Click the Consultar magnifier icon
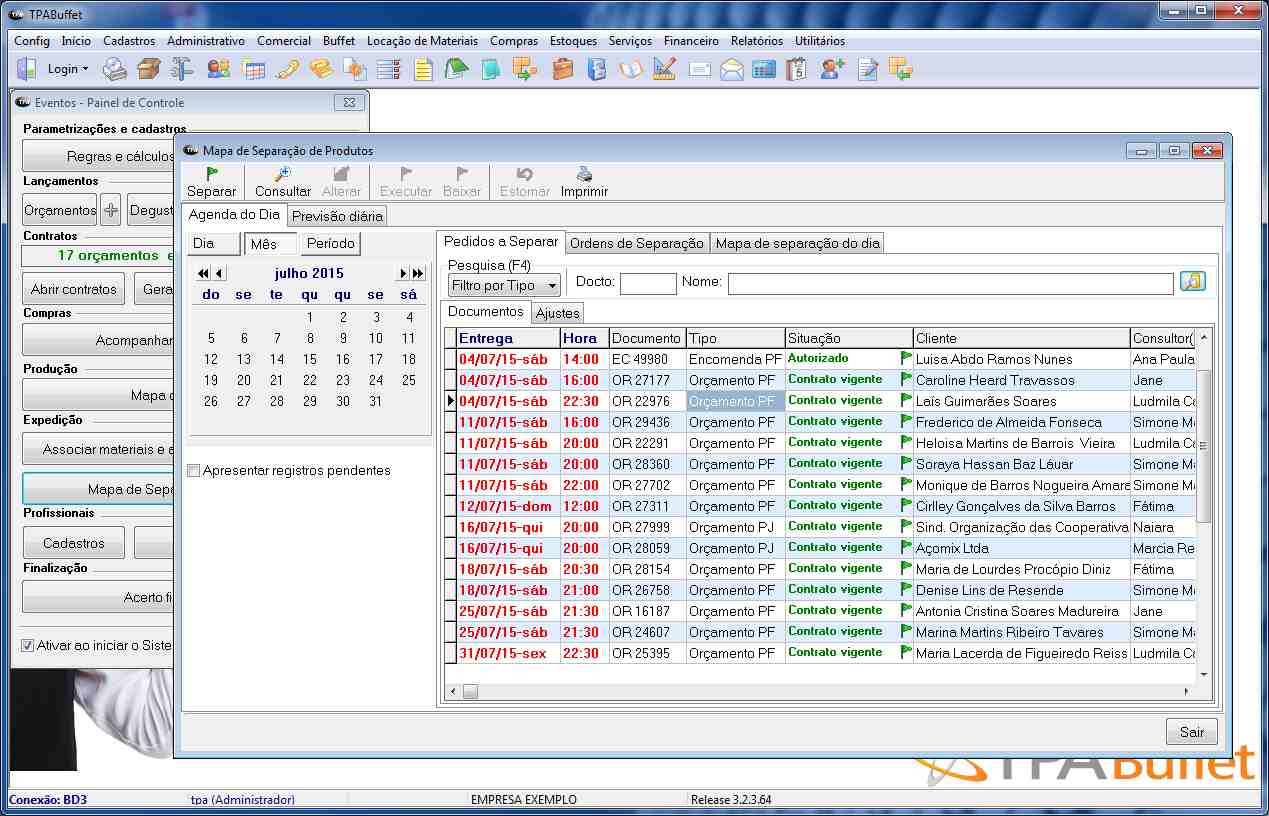1269x816 pixels. [x=283, y=174]
